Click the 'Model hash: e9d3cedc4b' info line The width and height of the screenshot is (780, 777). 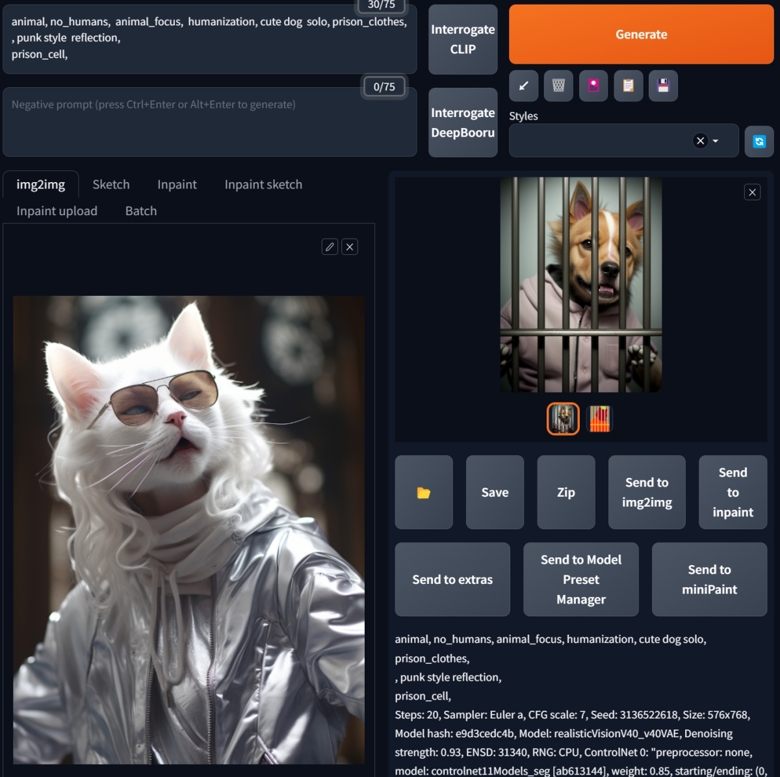(x=564, y=734)
